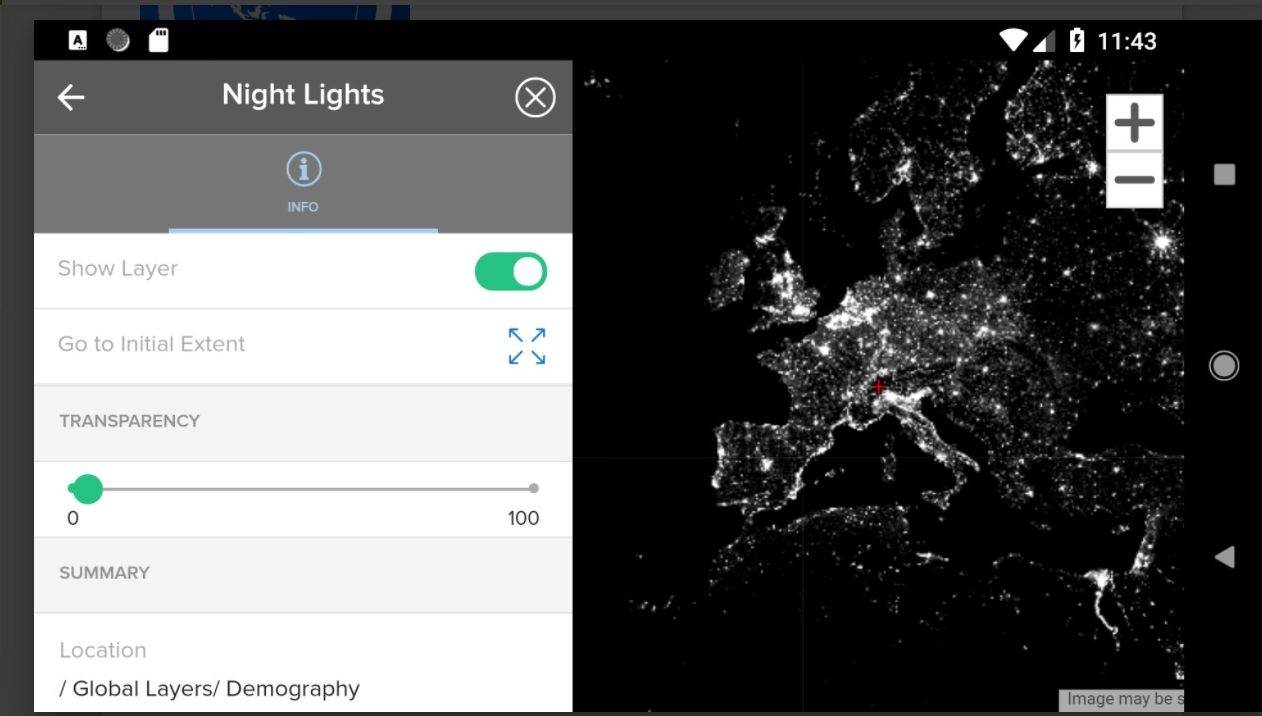Viewport: 1262px width, 716px height.
Task: Click the 100 end of the transparency slider
Action: click(x=533, y=489)
